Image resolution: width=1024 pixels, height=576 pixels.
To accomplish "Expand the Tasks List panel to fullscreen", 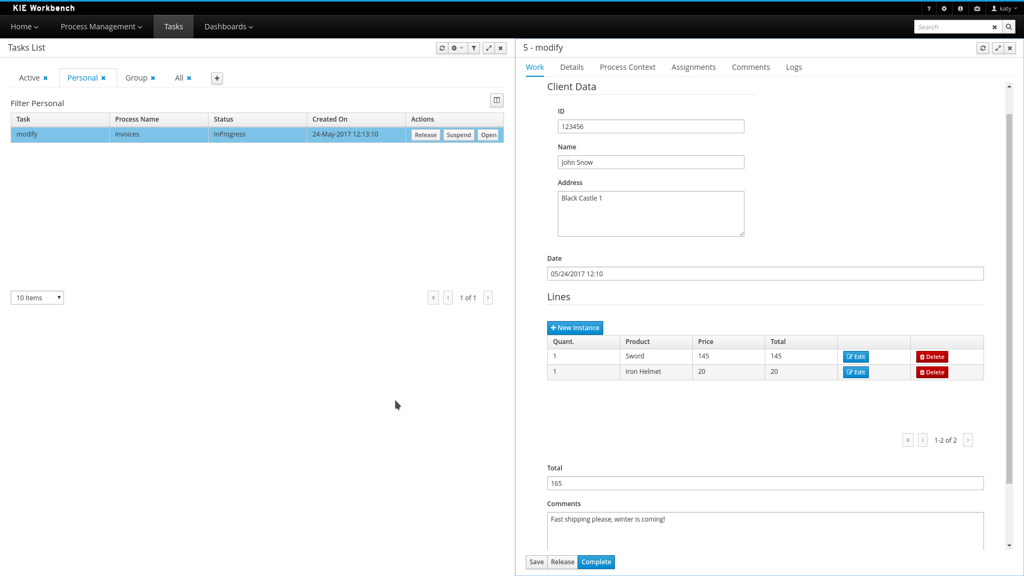I will tap(488, 48).
